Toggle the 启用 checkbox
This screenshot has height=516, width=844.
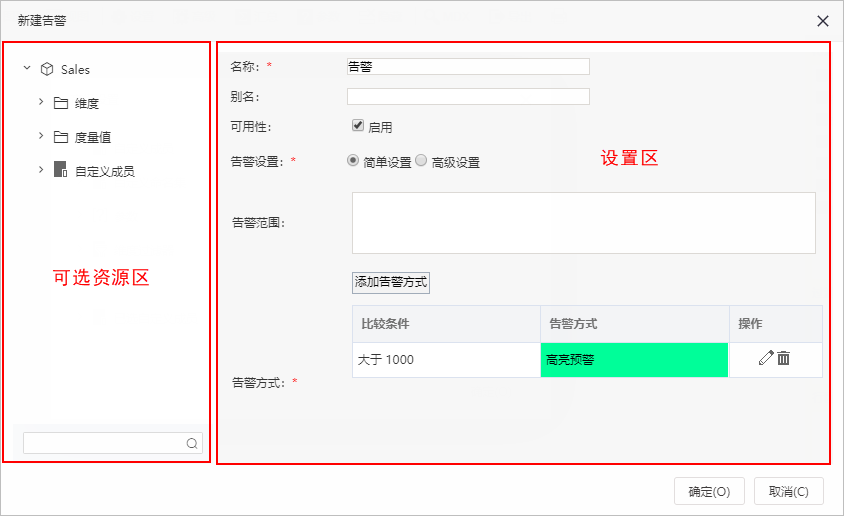click(358, 125)
